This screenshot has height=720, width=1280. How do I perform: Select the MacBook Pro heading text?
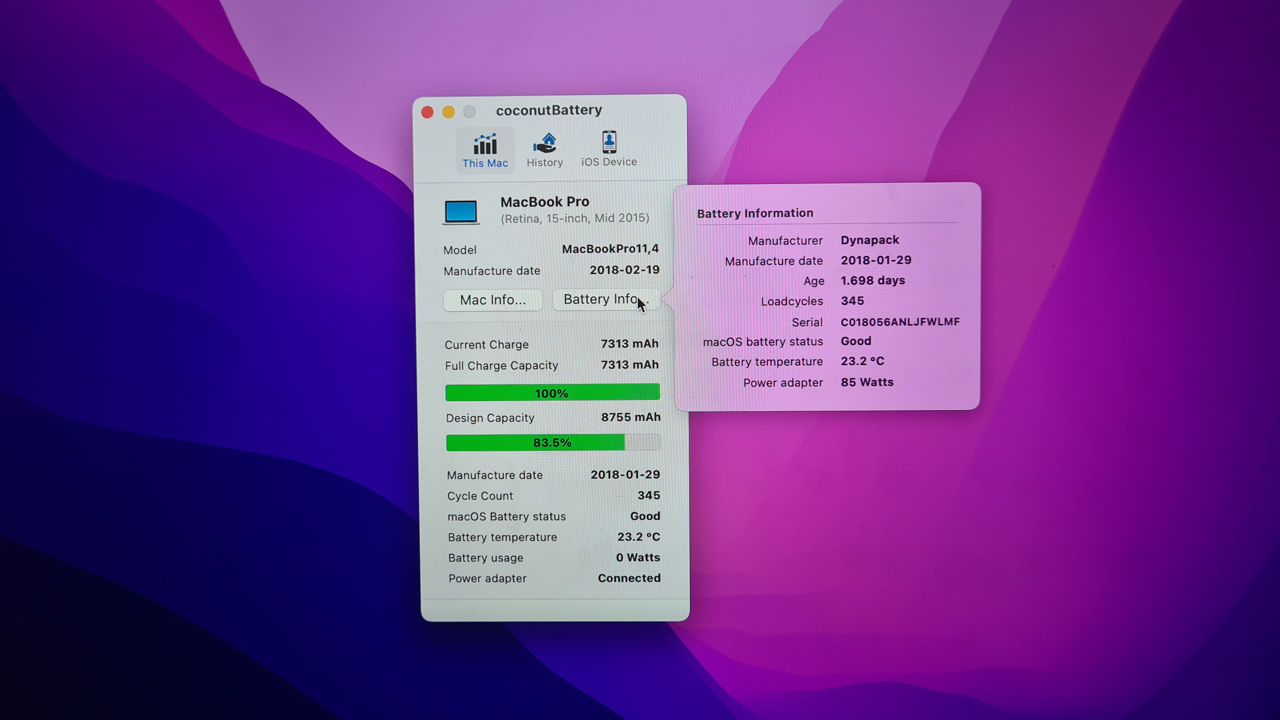coord(545,202)
